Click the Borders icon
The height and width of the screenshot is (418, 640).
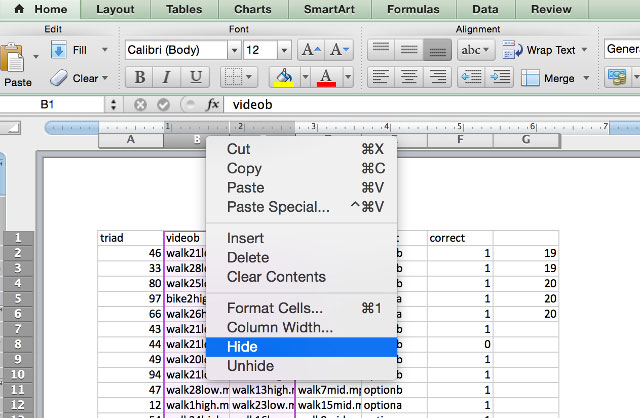point(234,77)
